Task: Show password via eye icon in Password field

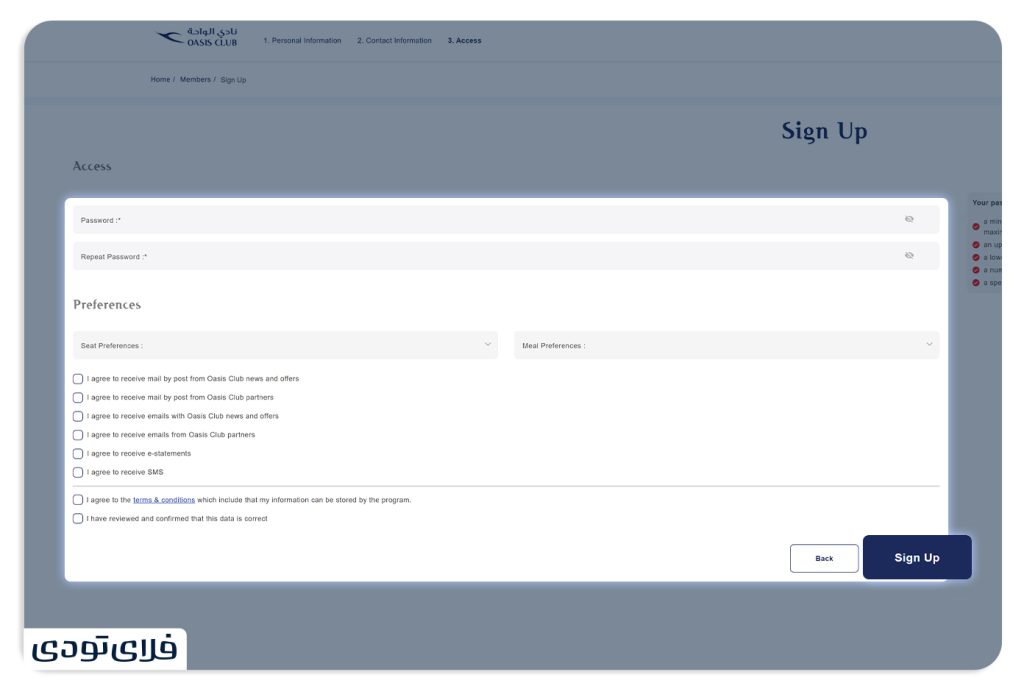Action: coord(909,219)
